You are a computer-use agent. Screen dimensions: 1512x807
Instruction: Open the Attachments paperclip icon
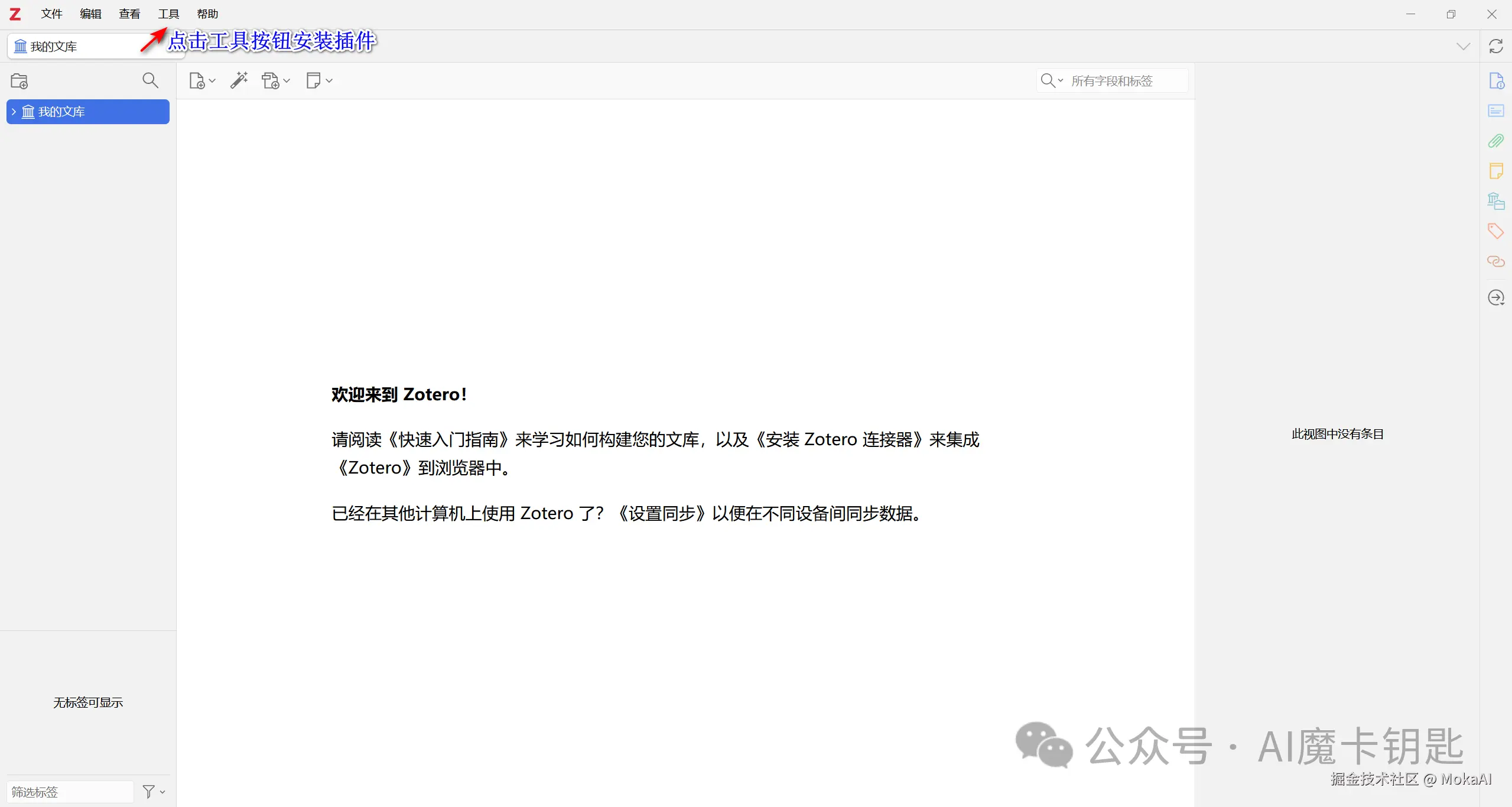coord(1495,141)
